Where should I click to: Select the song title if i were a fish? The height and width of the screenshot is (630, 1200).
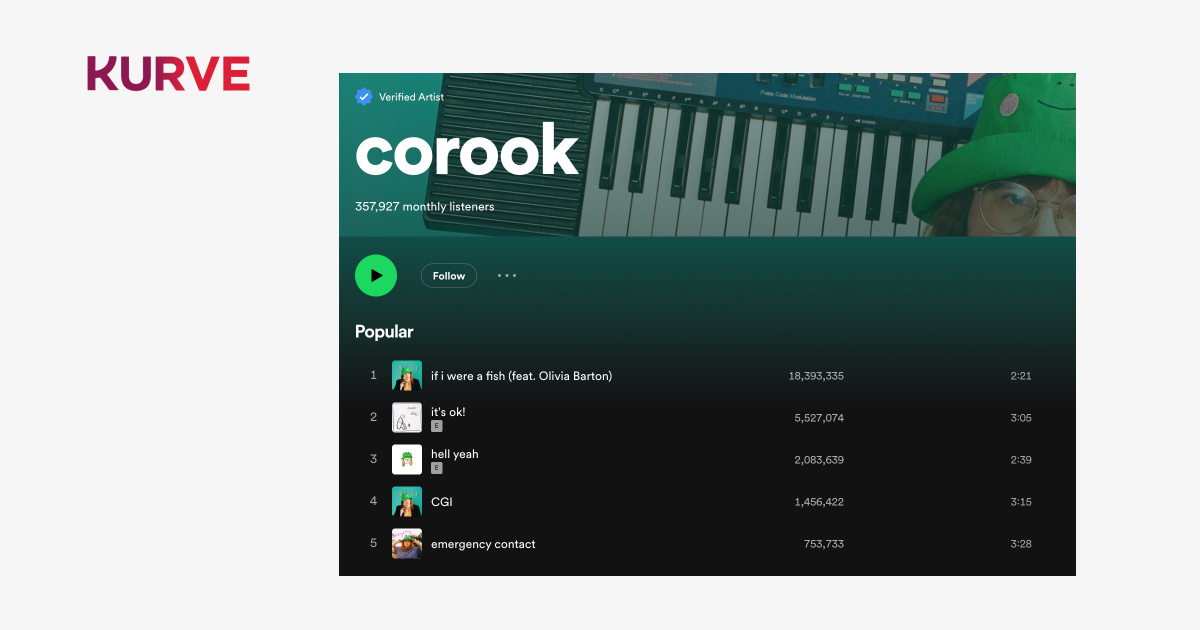521,375
